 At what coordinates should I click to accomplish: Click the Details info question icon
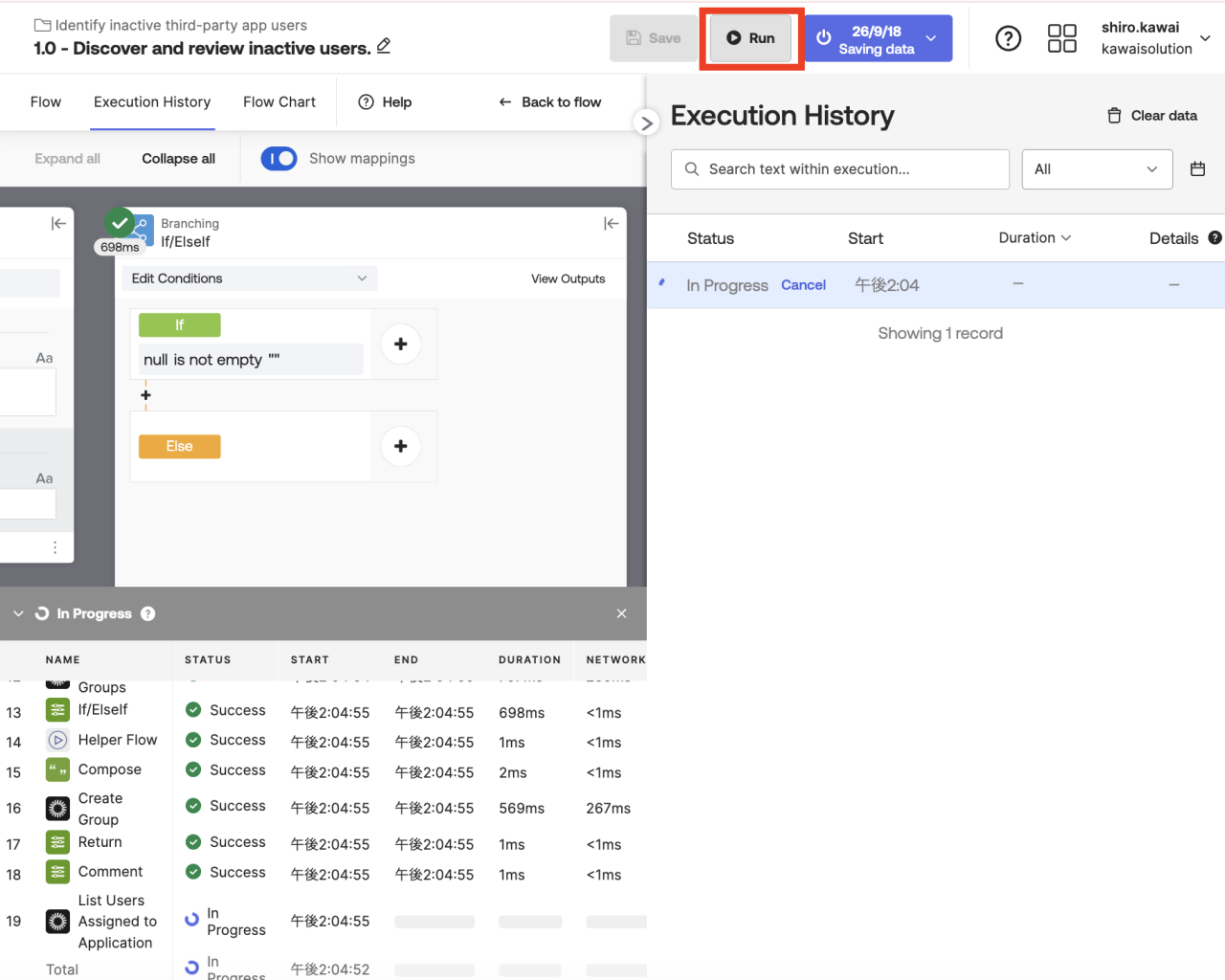[1215, 237]
